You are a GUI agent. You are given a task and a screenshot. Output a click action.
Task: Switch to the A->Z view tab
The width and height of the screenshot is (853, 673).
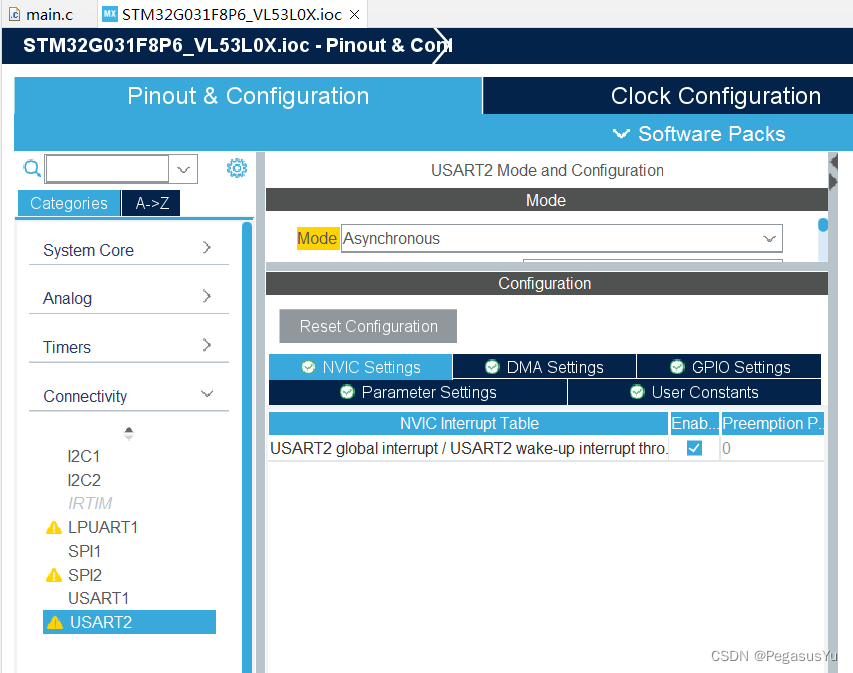(x=151, y=203)
